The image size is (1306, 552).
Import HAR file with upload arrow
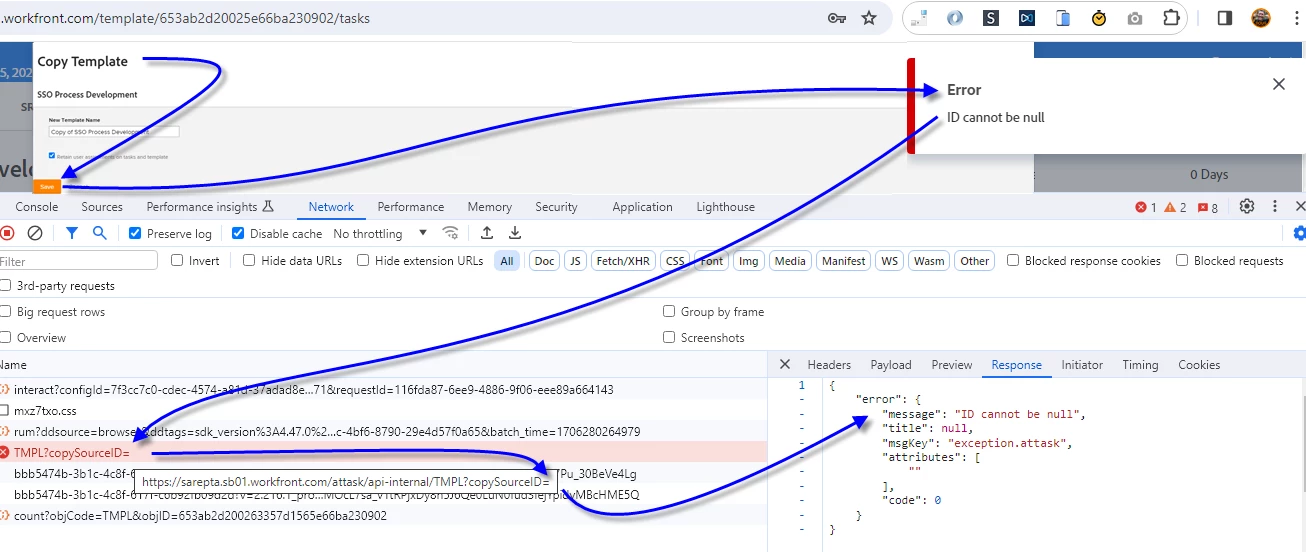point(487,233)
